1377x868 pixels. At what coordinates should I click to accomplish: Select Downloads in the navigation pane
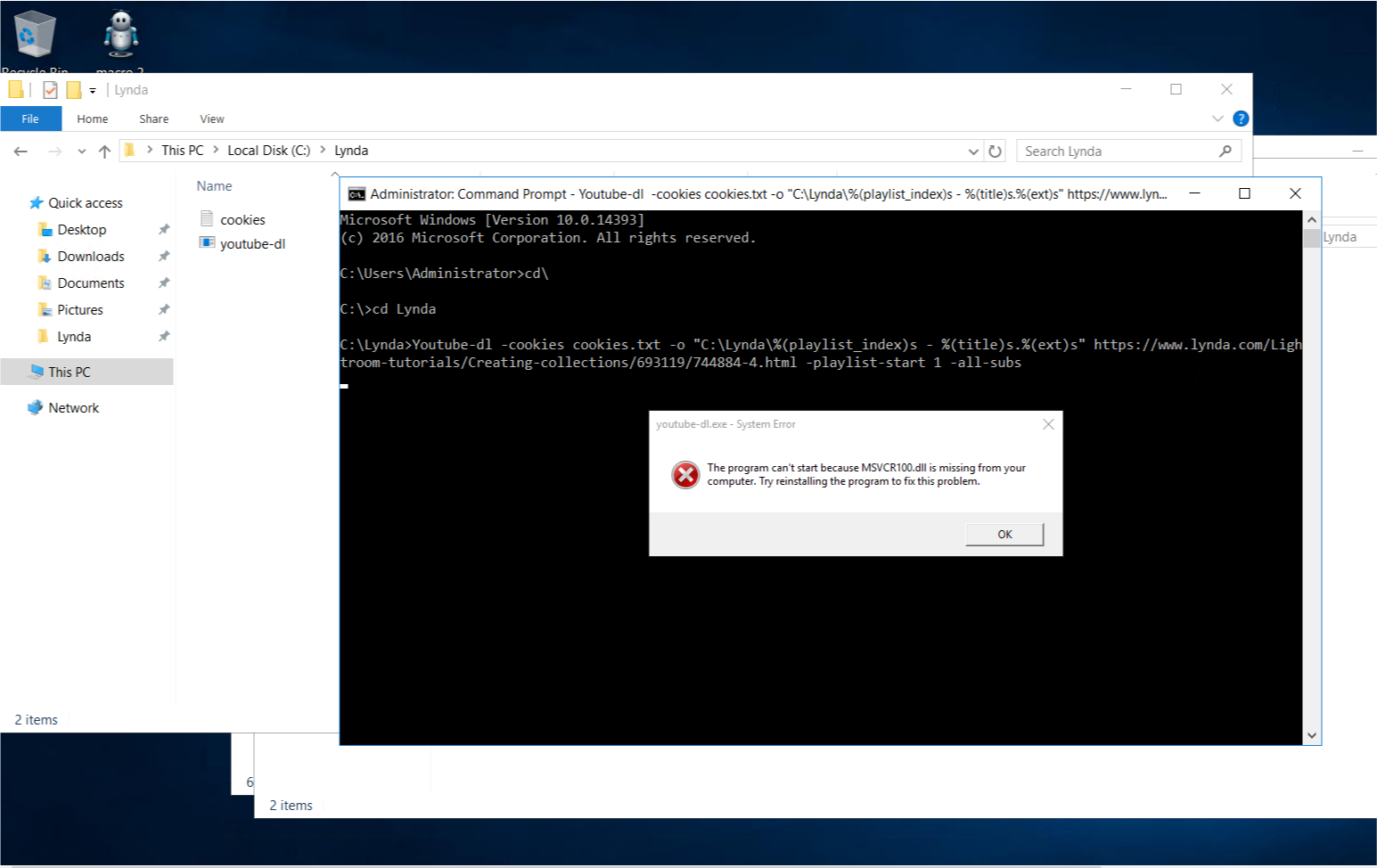tap(91, 257)
